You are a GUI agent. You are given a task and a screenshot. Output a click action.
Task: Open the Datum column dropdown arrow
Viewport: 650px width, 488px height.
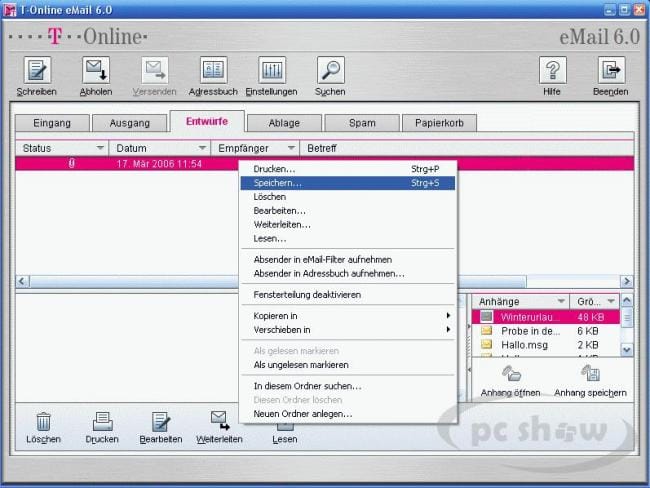[202, 148]
